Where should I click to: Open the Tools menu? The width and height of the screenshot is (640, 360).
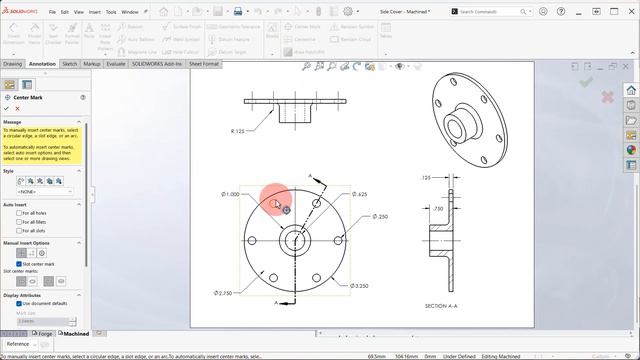[111, 12]
